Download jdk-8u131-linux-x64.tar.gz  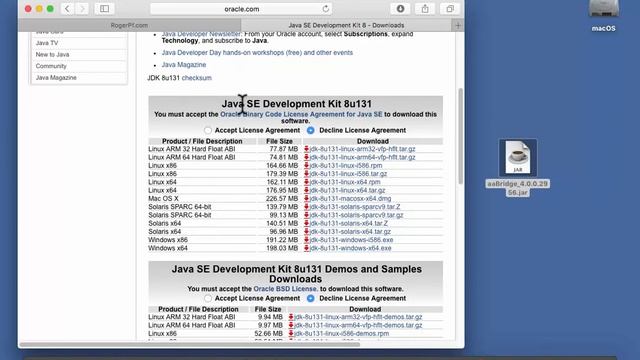coord(347,191)
